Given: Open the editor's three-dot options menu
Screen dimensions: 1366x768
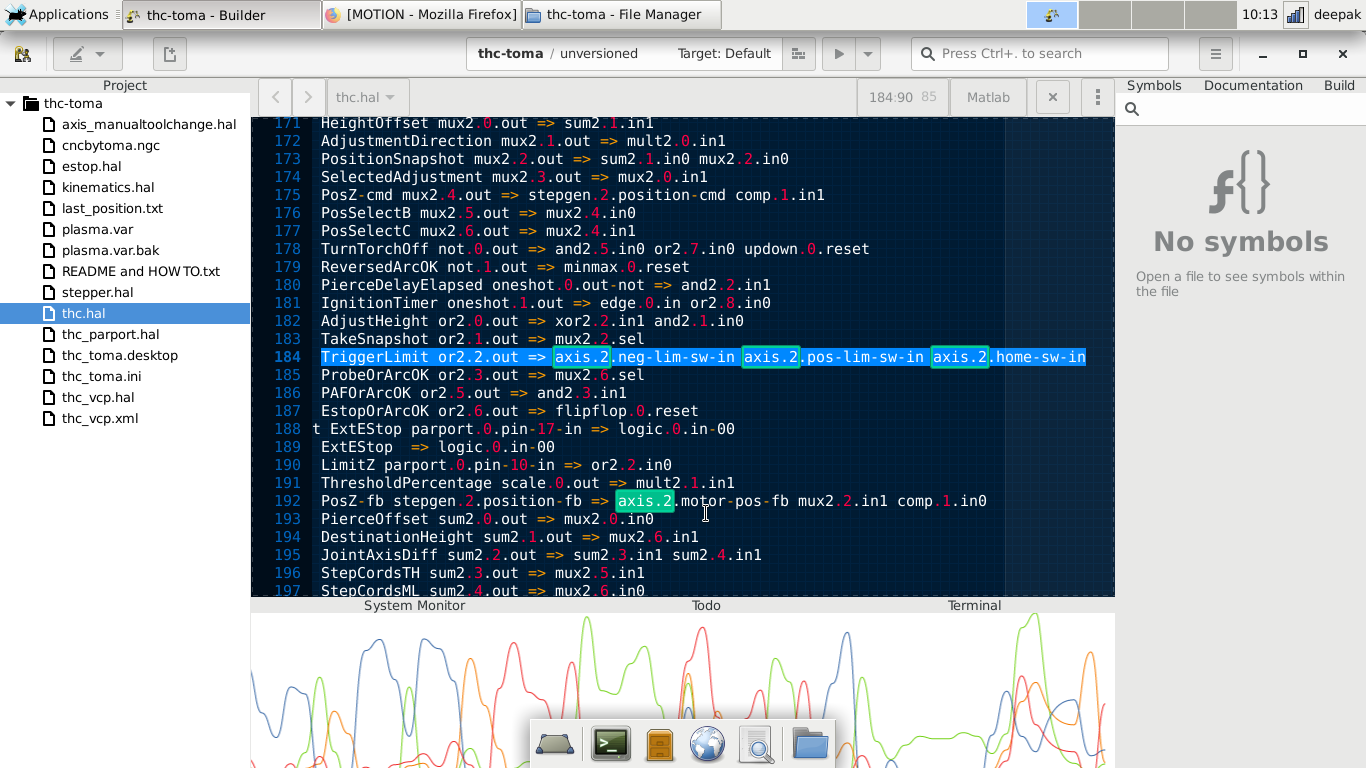Looking at the screenshot, I should 1097,97.
